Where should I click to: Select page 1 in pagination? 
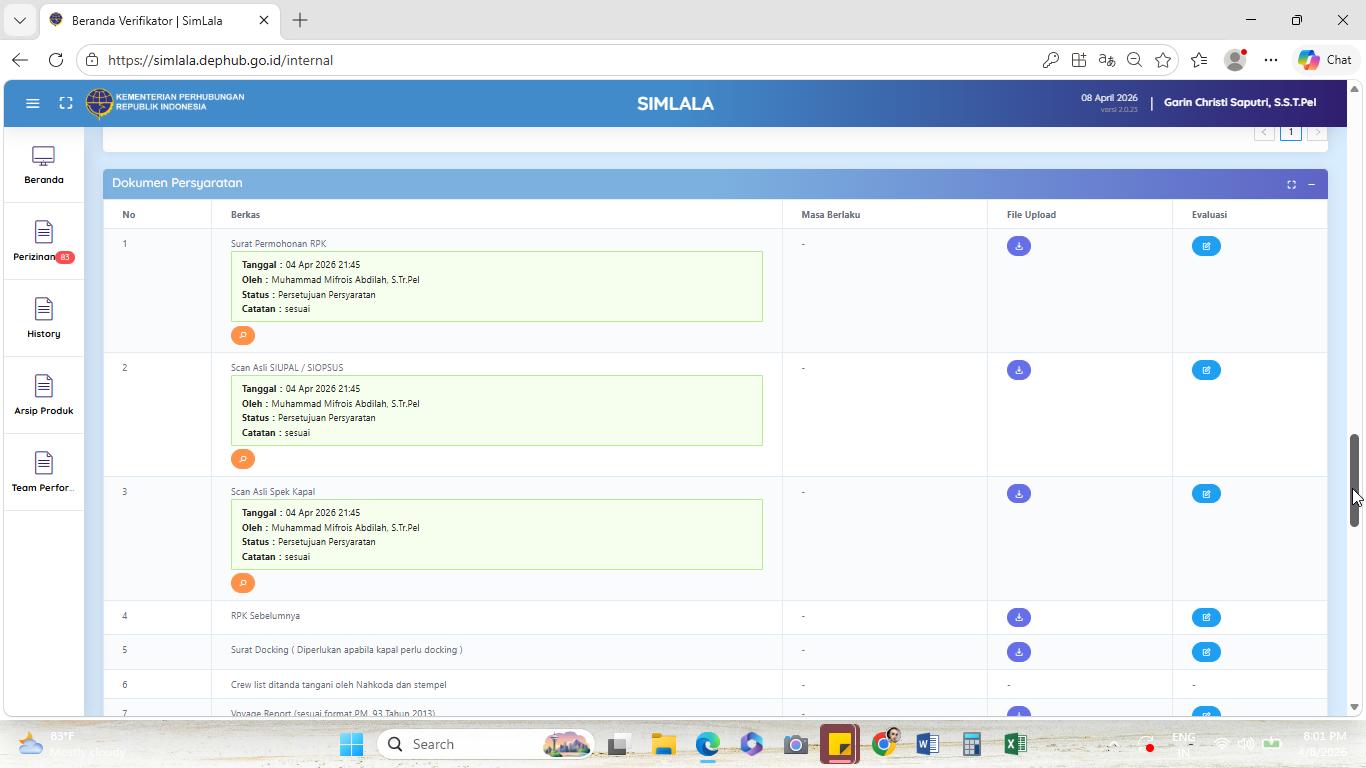tap(1290, 132)
